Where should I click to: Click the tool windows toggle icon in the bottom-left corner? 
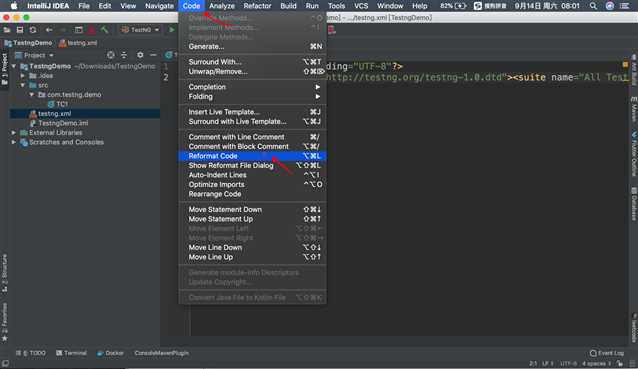pos(5,363)
